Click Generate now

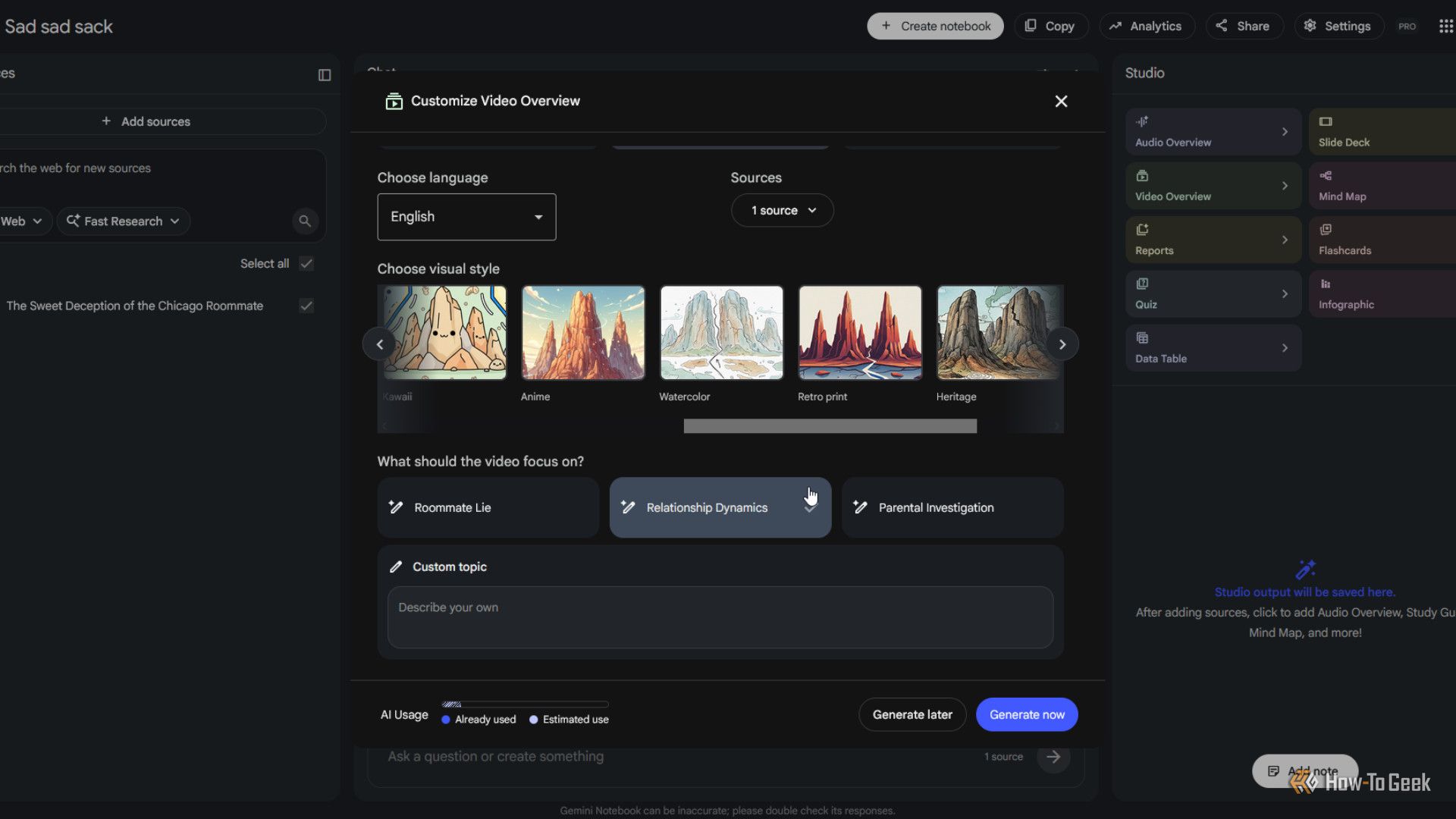(1027, 714)
